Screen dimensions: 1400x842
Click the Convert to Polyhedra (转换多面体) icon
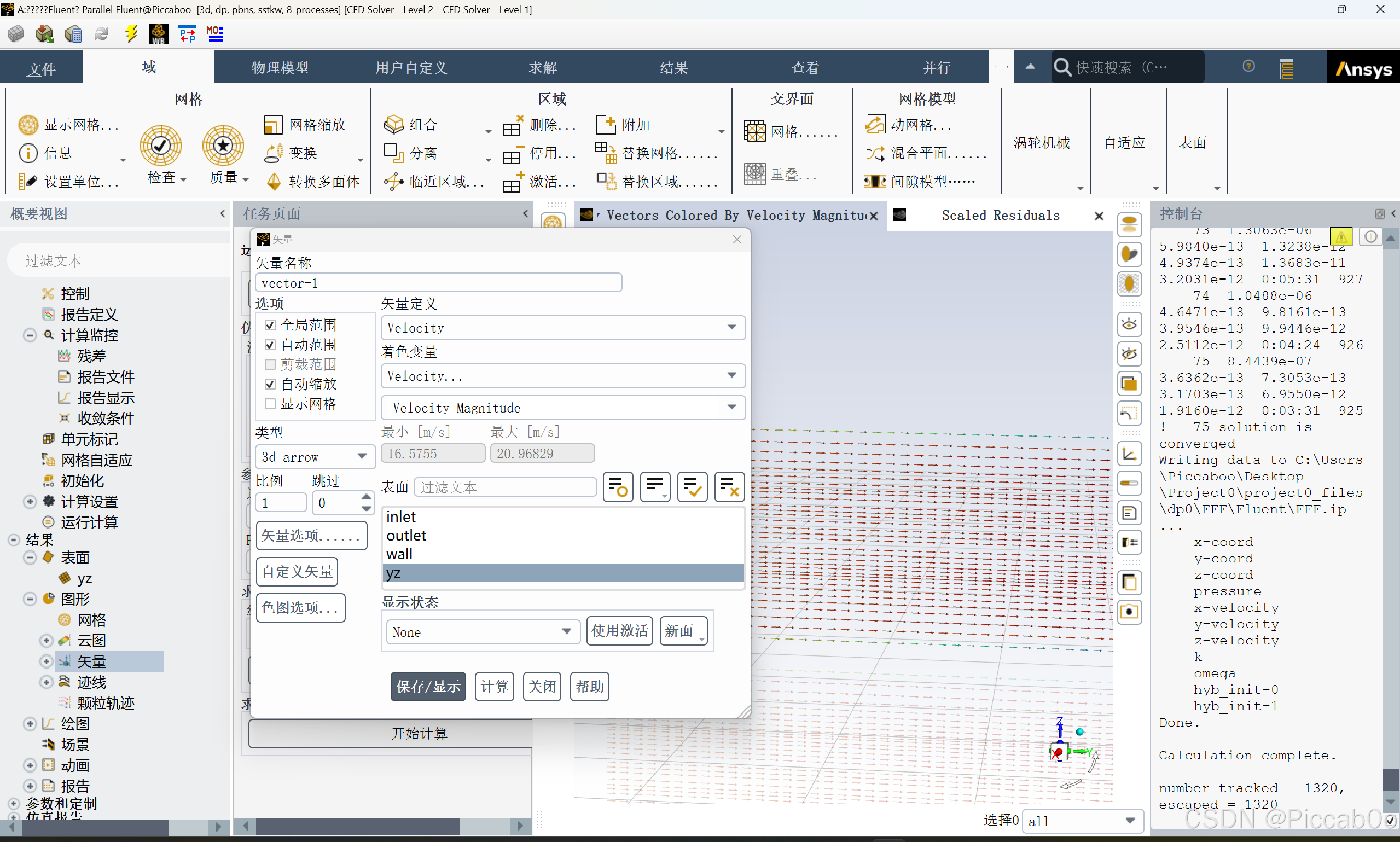click(274, 182)
